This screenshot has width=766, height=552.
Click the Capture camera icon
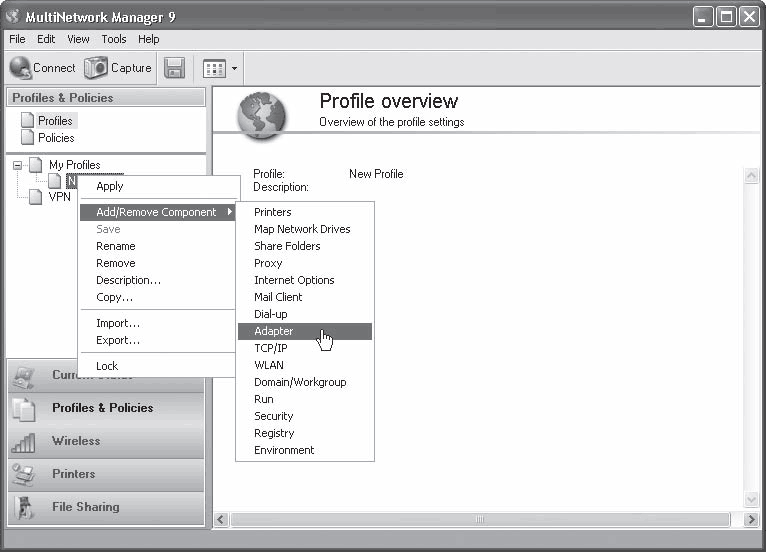[x=96, y=68]
